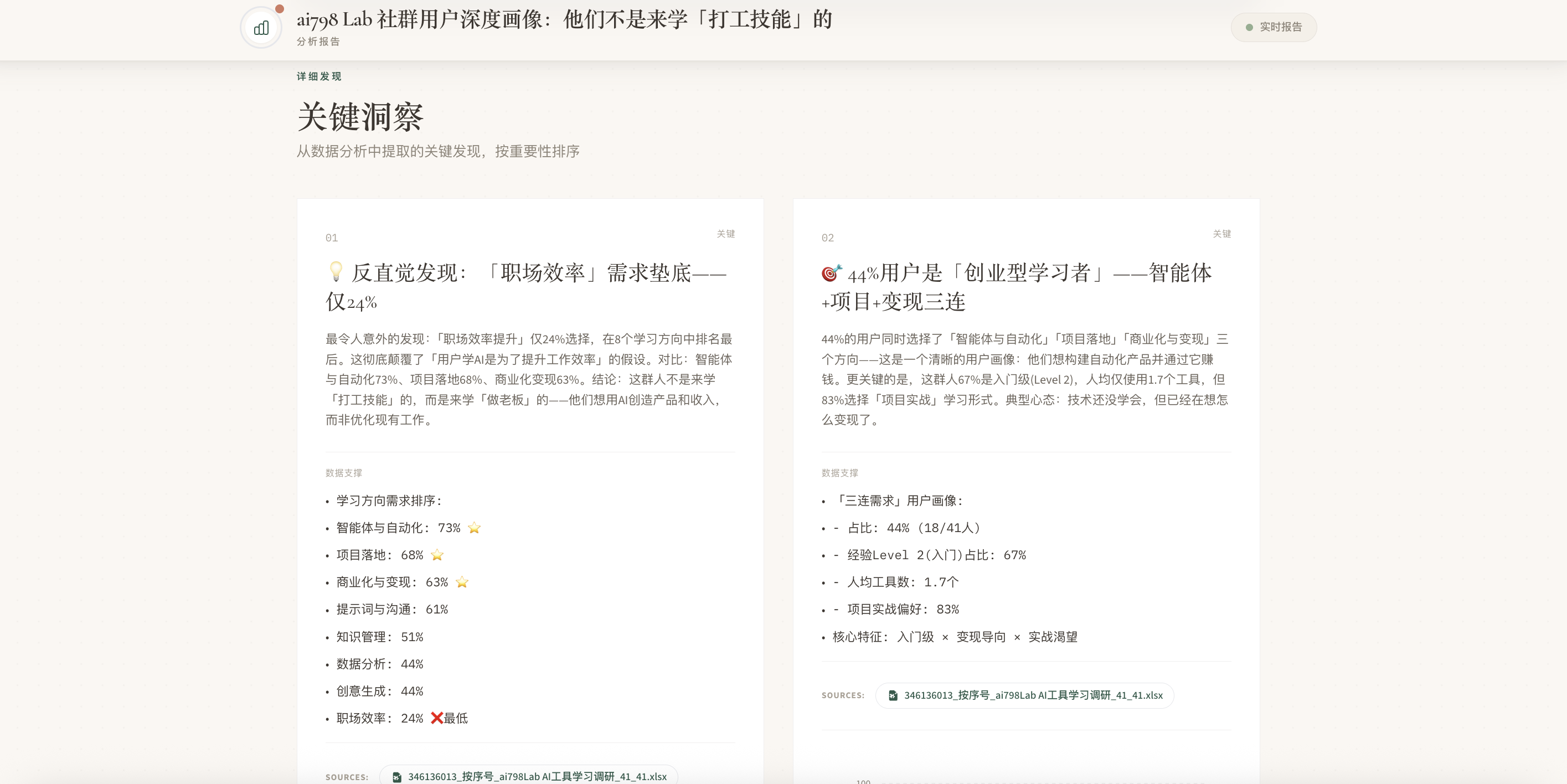Click the 实时报告 status badge

1273,27
